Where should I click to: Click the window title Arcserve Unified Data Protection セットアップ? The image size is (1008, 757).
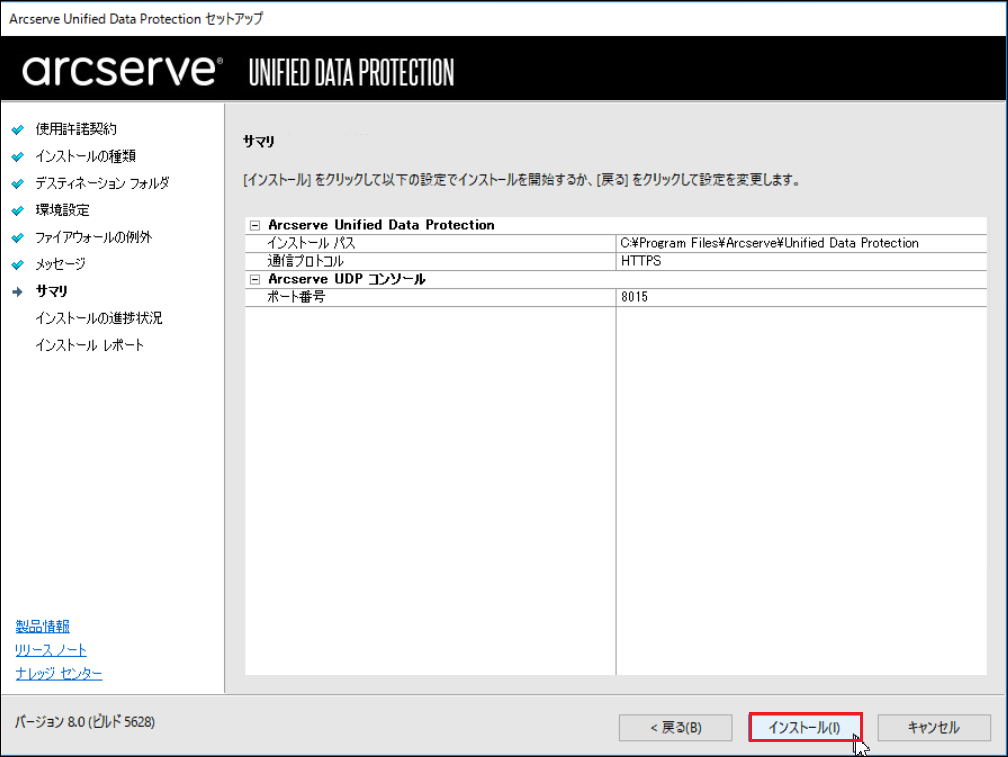[136, 19]
